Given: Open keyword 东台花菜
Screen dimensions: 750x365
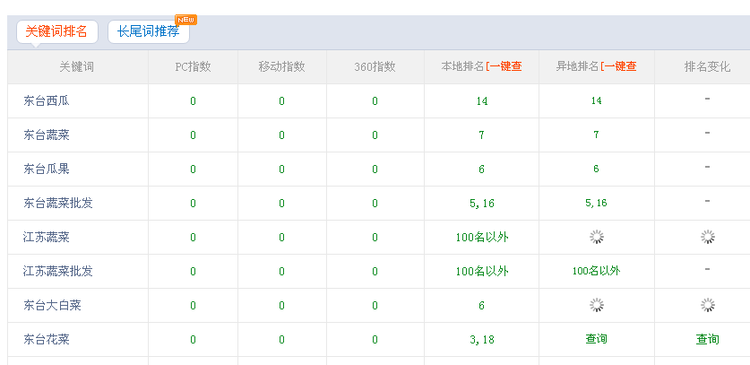Looking at the screenshot, I should tap(46, 340).
